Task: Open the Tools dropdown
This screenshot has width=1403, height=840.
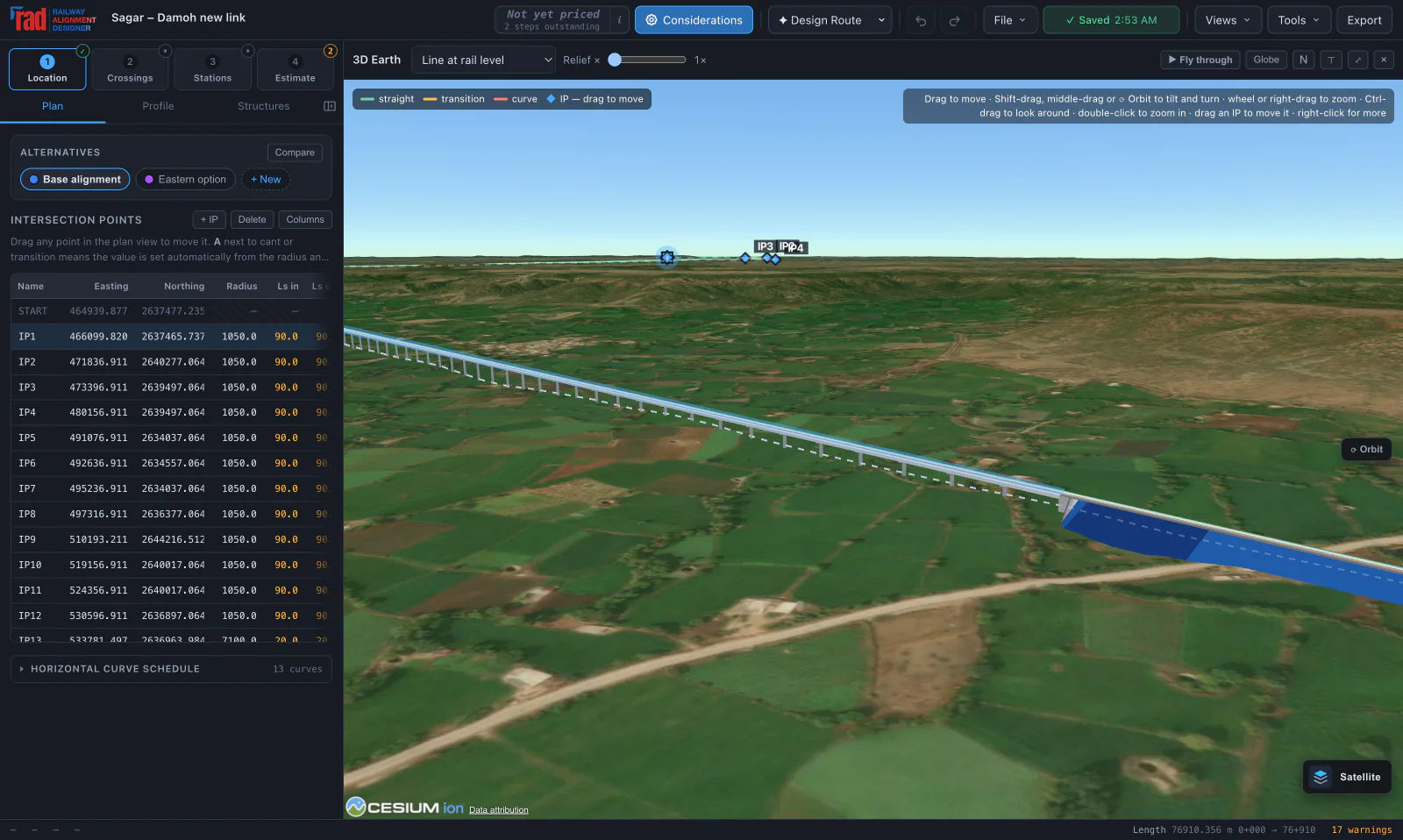Action: [x=1299, y=20]
